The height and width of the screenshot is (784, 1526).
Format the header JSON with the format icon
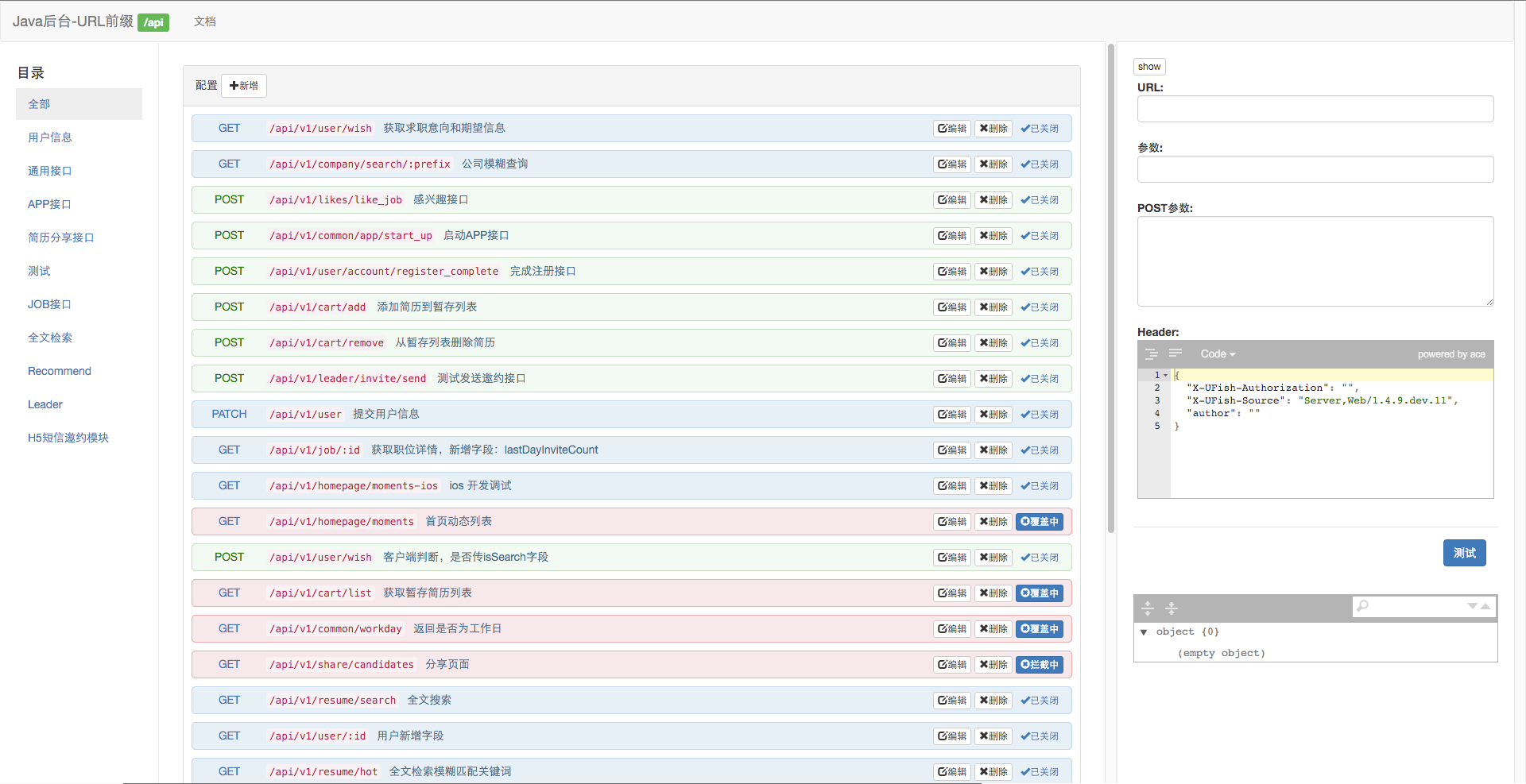coord(1151,354)
